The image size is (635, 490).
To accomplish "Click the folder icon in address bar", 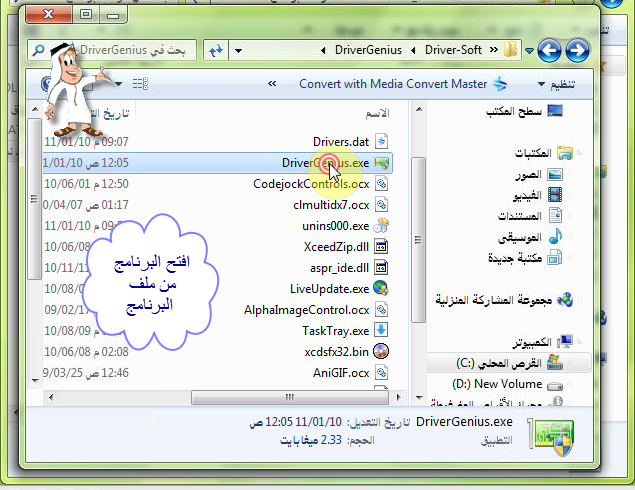I will coord(510,50).
